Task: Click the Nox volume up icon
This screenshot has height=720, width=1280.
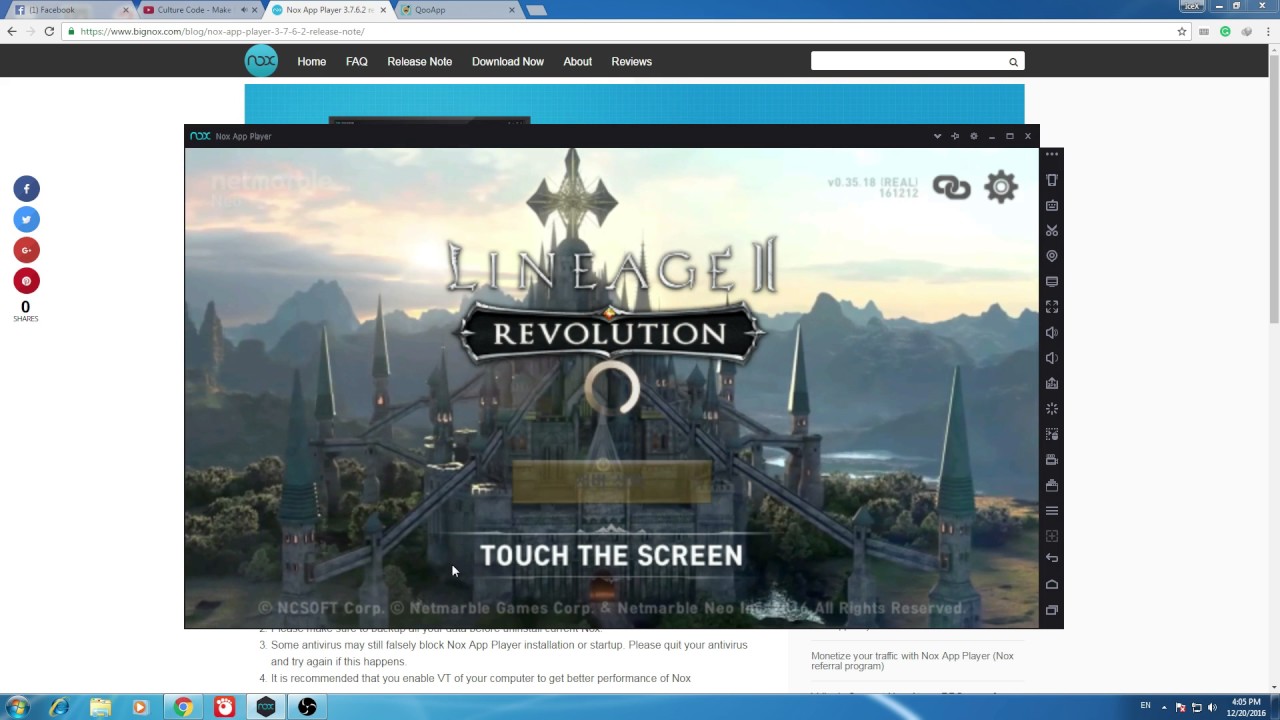Action: (1052, 332)
